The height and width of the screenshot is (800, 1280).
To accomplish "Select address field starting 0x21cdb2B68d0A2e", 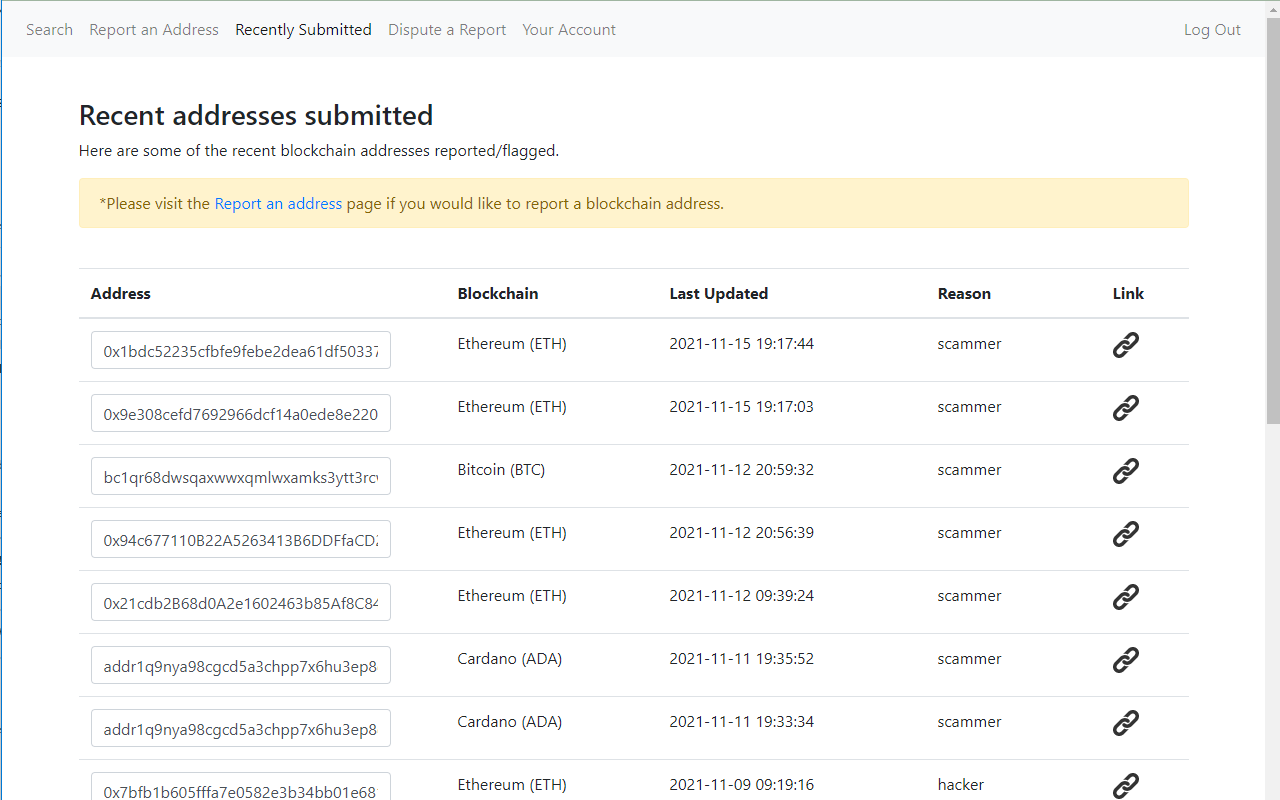I will (241, 603).
